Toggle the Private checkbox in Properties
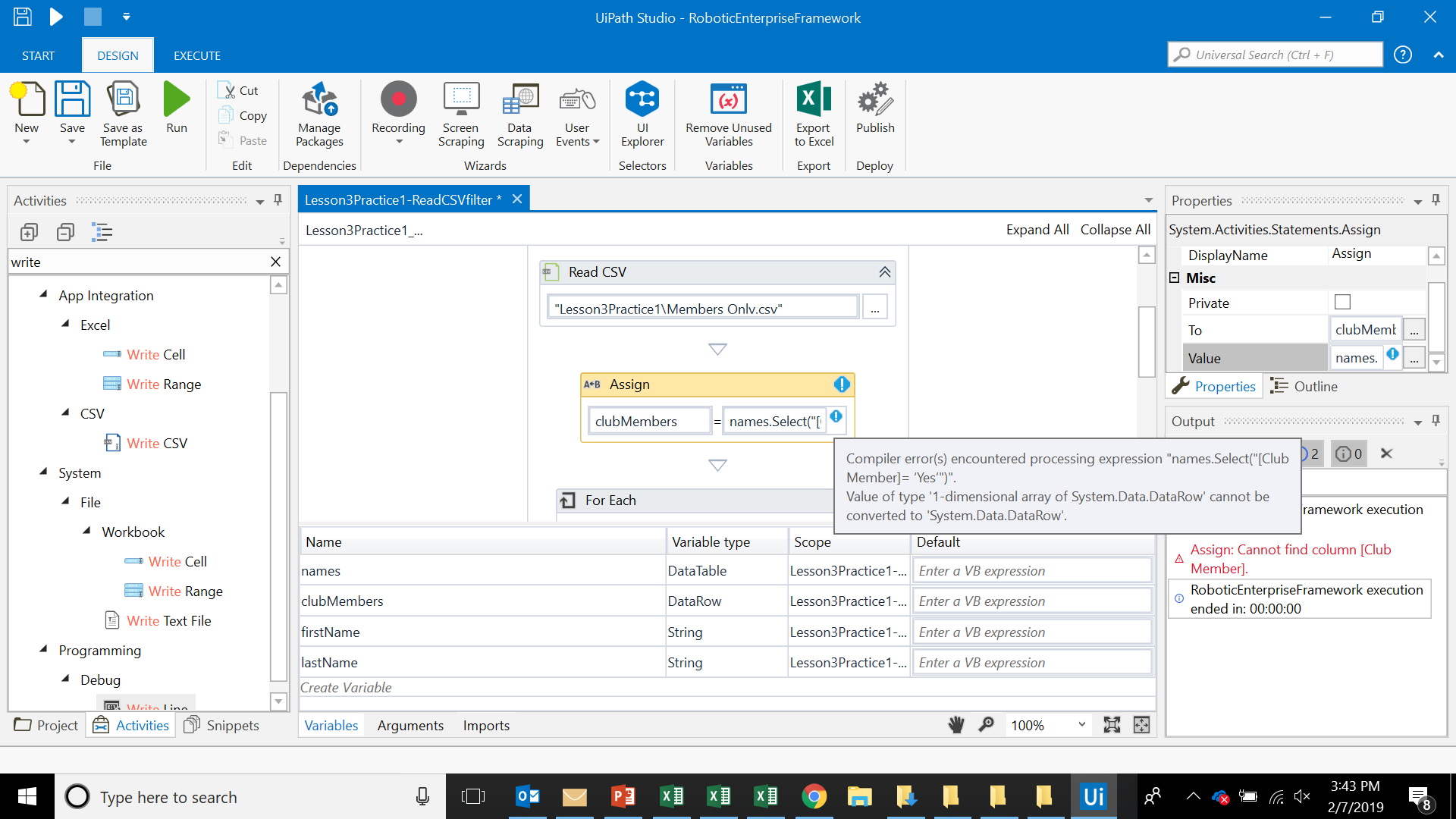The height and width of the screenshot is (819, 1456). tap(1342, 303)
